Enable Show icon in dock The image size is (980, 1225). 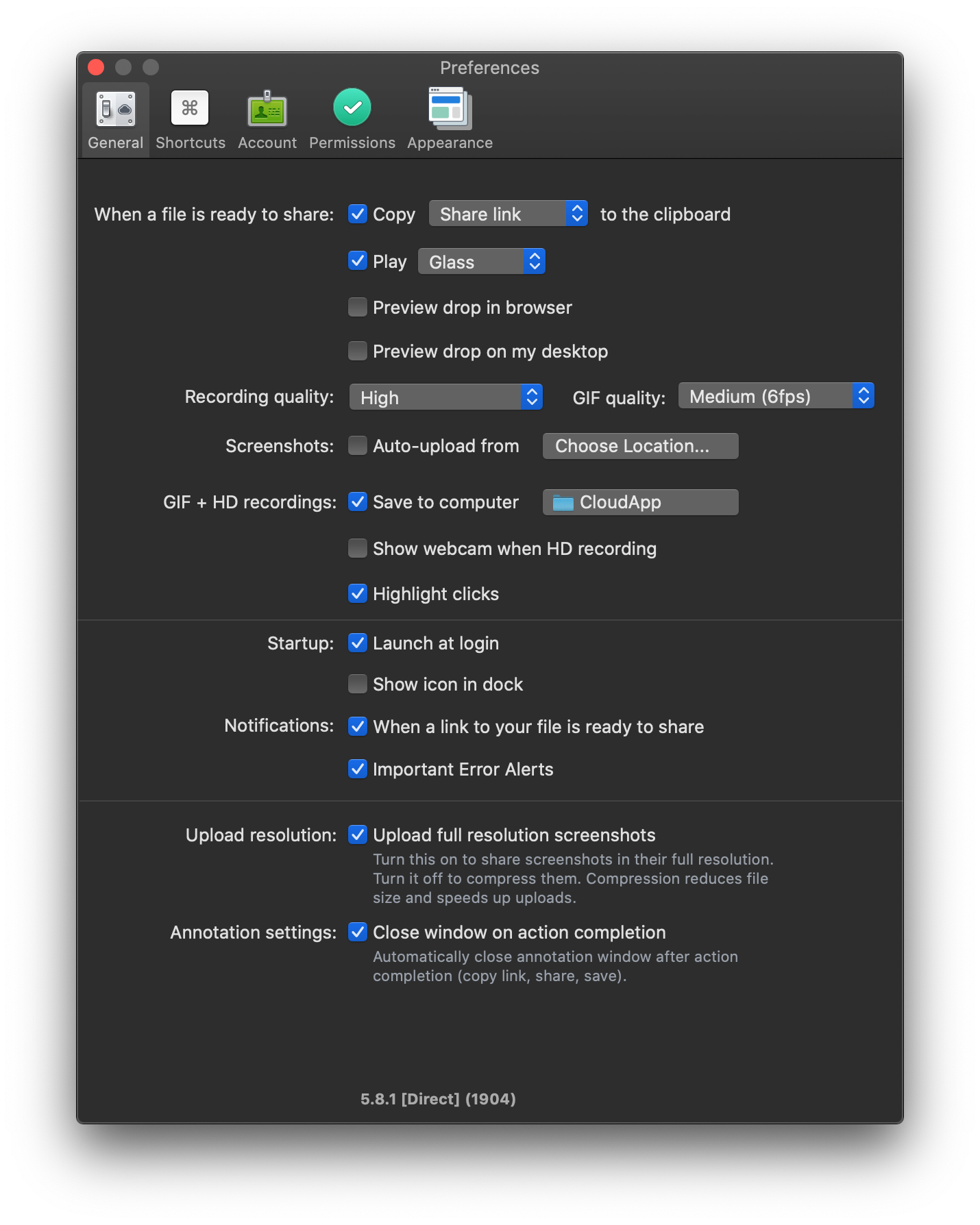point(357,684)
